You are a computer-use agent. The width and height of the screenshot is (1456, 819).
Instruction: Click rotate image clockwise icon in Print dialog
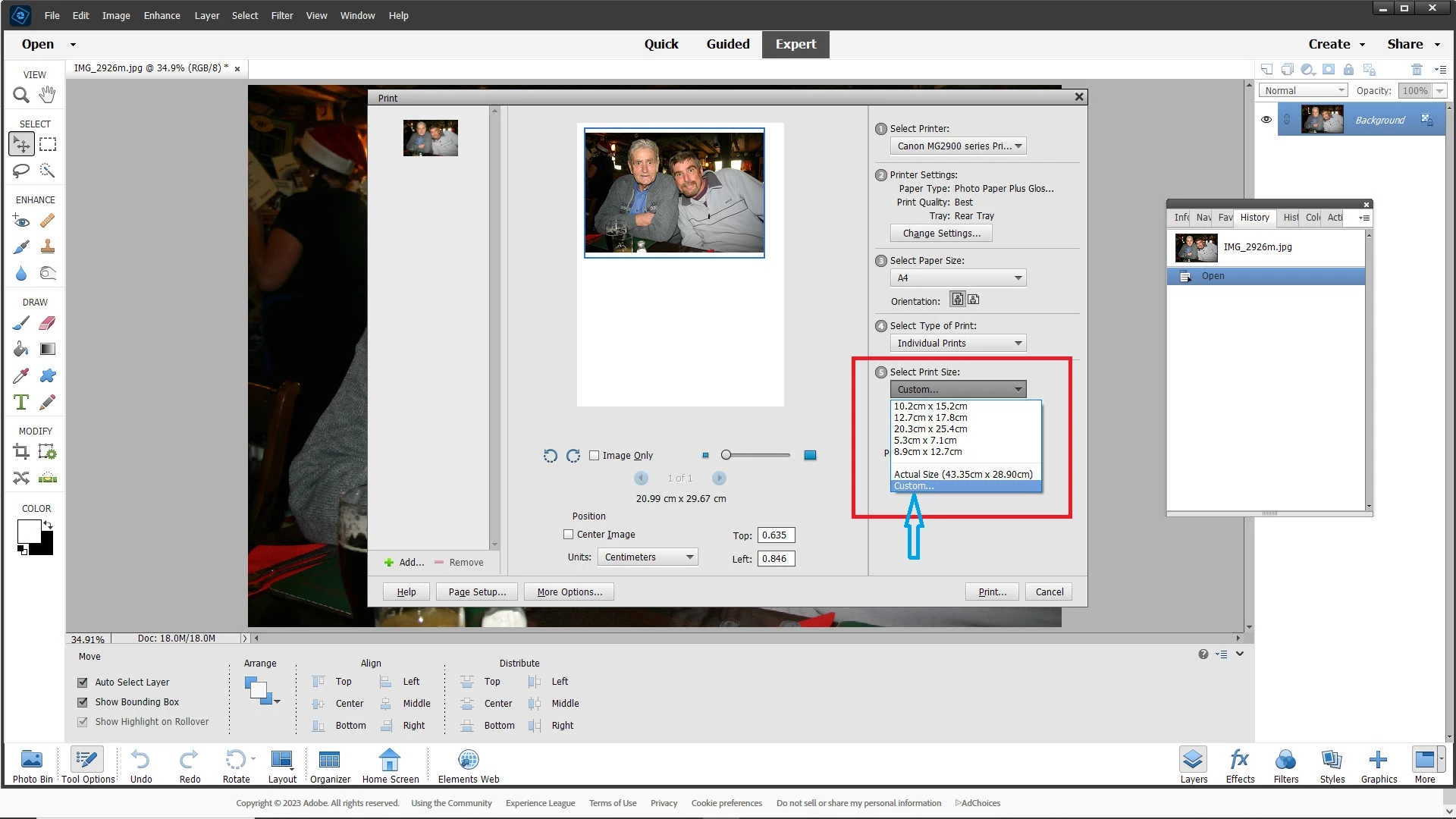coord(573,456)
